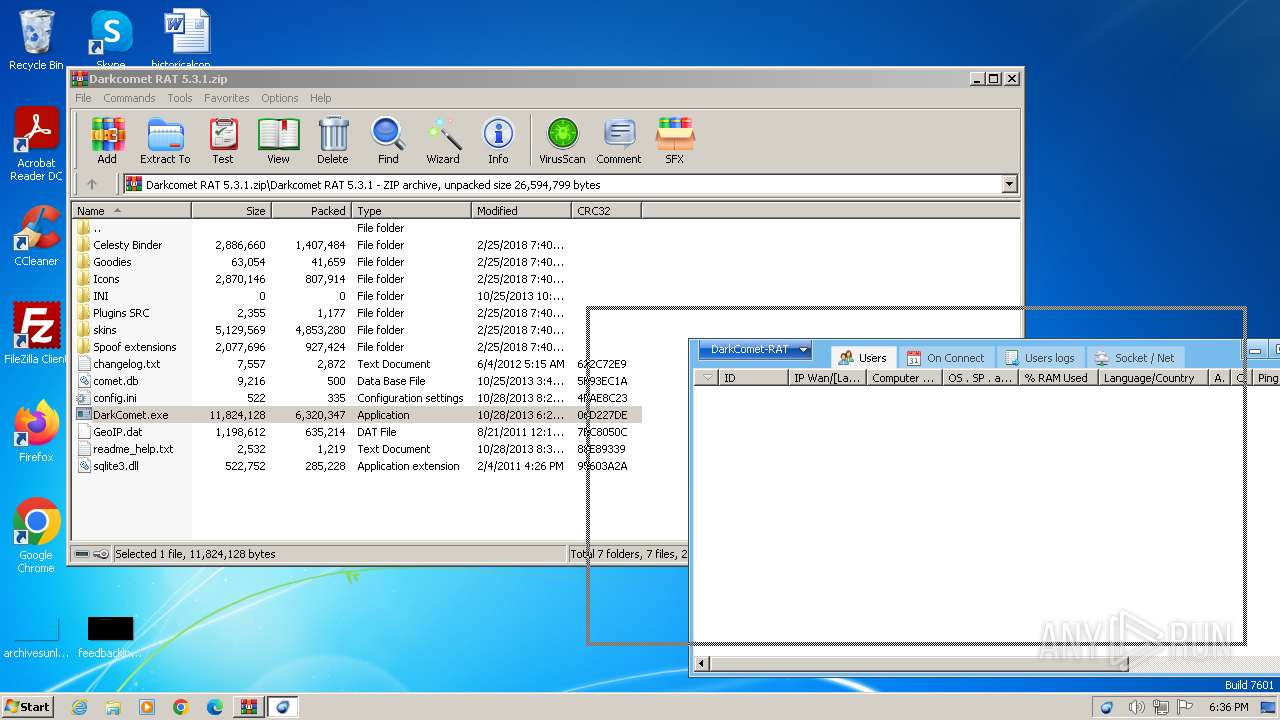Screen dimensions: 1280x720
Task: Open the Favorites menu
Action: (x=227, y=98)
